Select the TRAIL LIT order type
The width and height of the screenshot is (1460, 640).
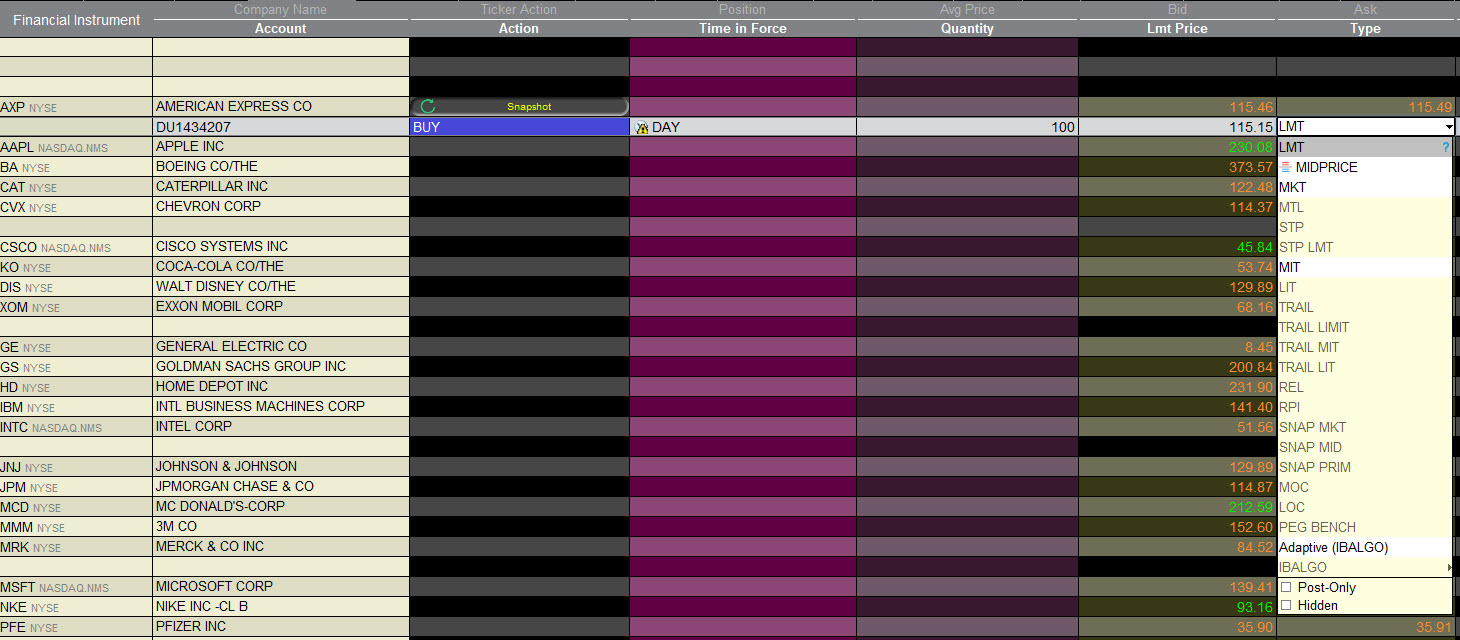point(1364,367)
